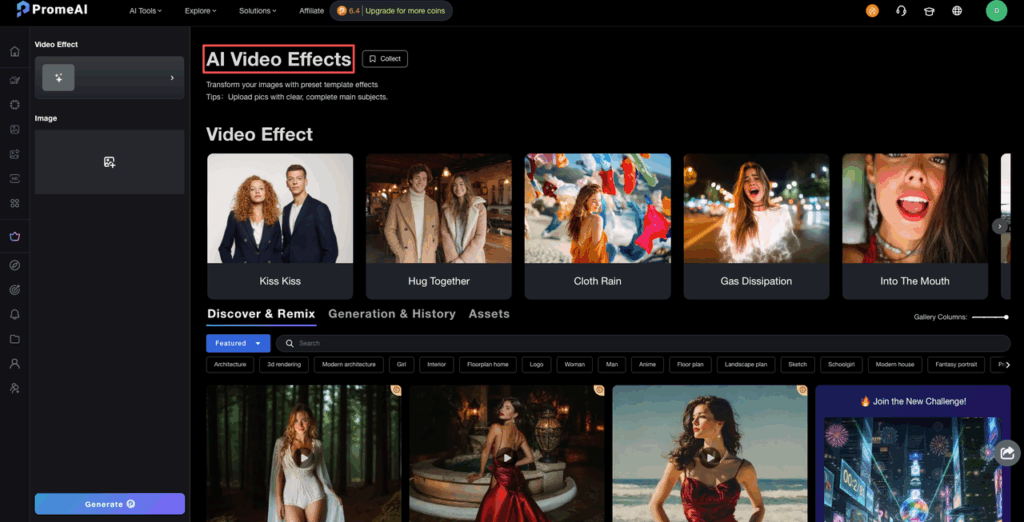Select the Architecture tag
Screen dimensions: 1024x522
[x=230, y=365]
